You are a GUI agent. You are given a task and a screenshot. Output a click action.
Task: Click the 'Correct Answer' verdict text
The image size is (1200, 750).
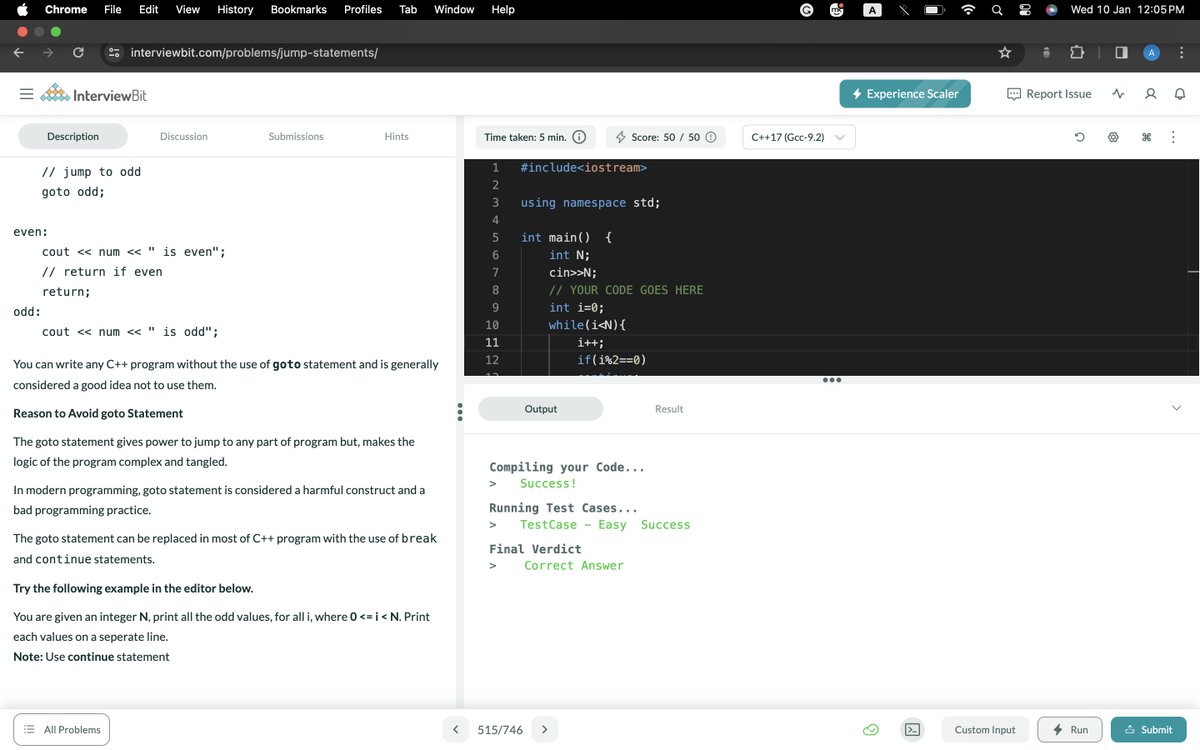click(x=574, y=565)
